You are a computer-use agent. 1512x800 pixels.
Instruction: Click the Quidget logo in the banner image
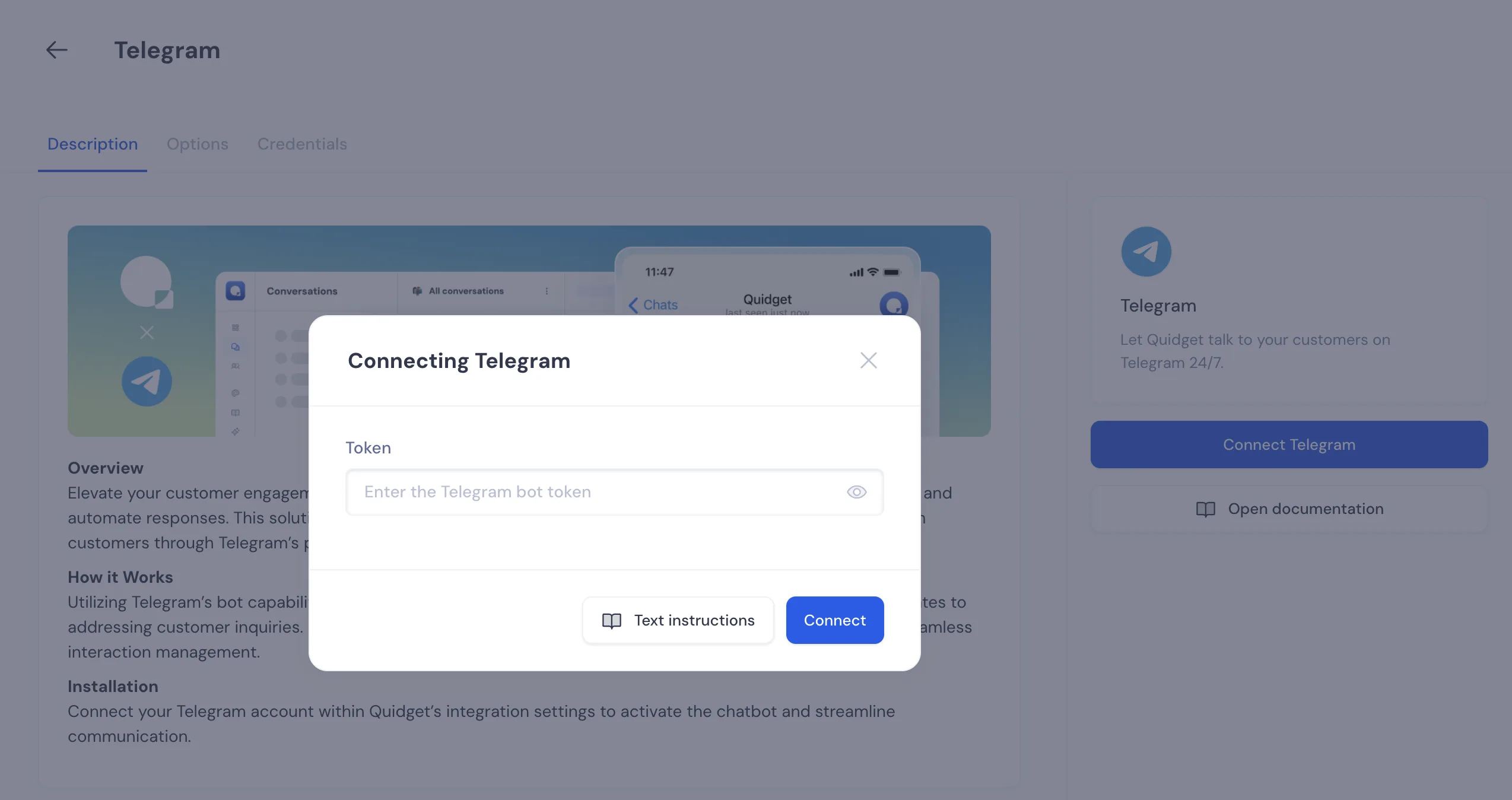click(x=147, y=282)
